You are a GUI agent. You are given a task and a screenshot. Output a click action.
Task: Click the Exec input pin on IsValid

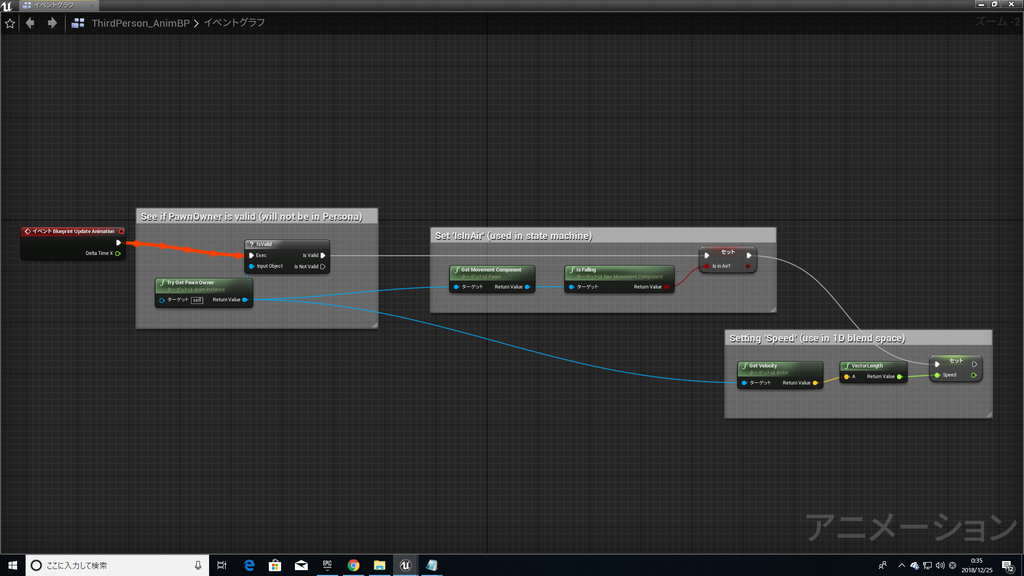251,255
